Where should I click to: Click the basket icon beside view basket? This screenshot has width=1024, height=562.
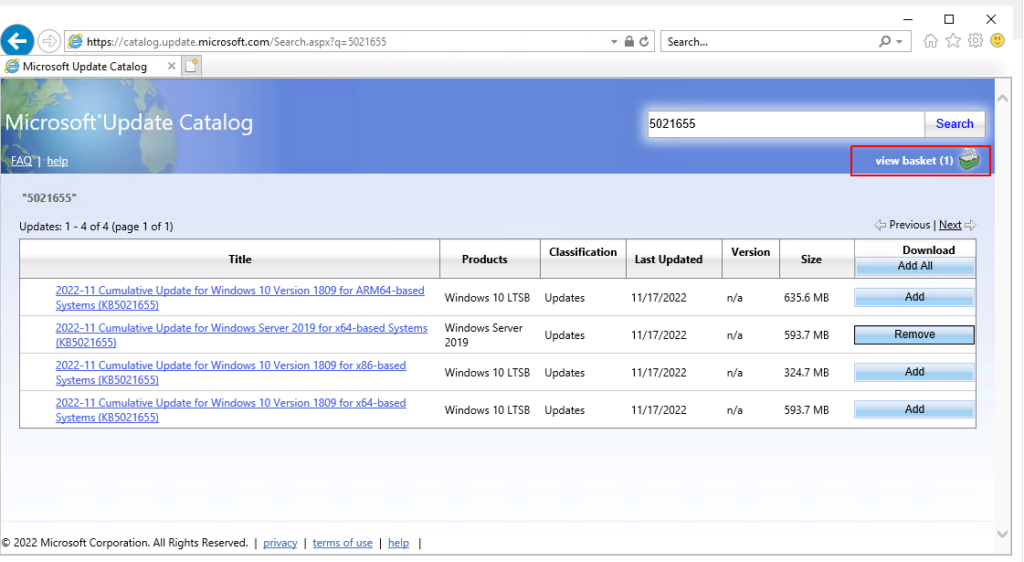click(x=969, y=159)
